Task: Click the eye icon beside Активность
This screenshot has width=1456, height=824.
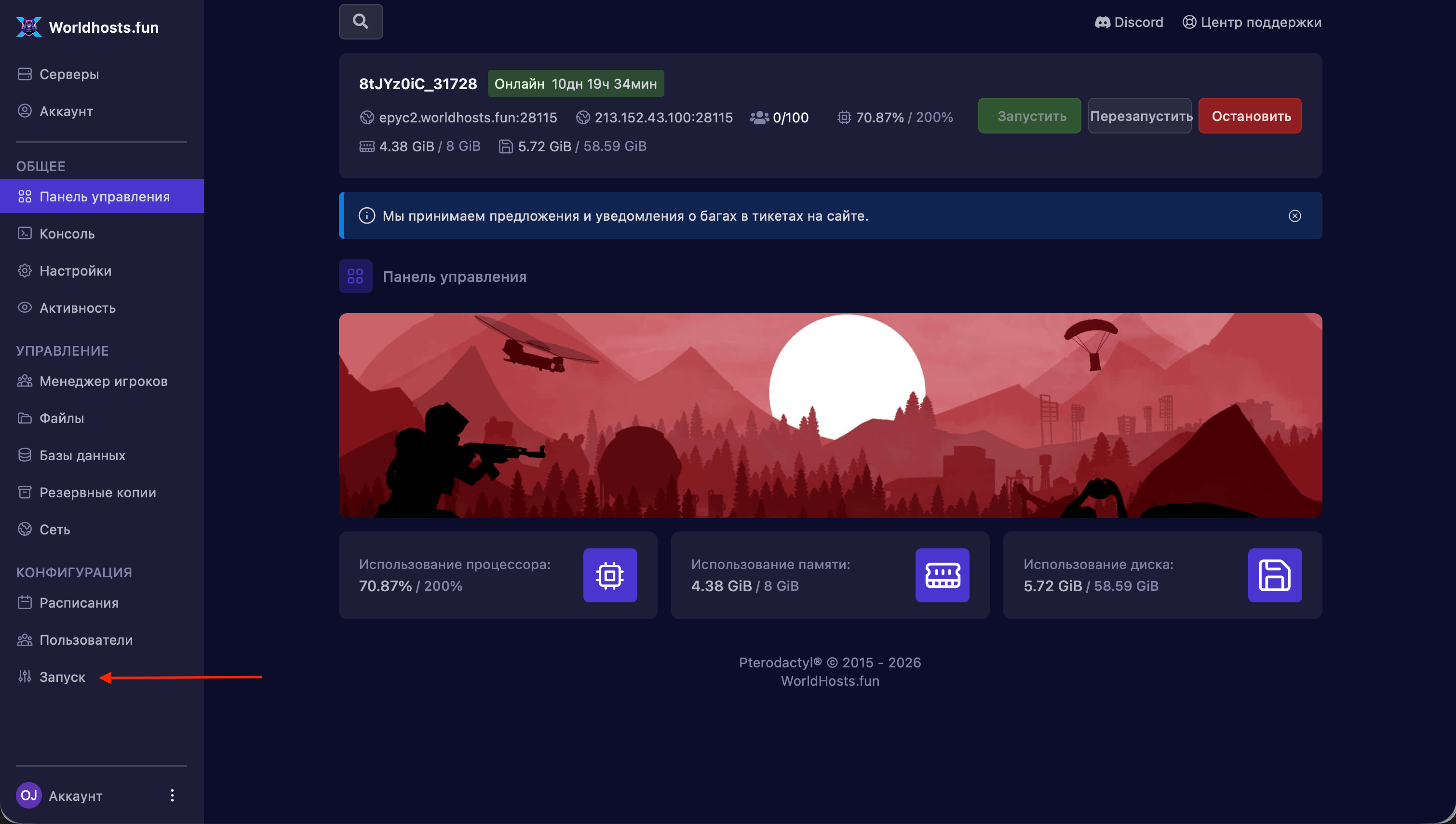Action: click(24, 307)
